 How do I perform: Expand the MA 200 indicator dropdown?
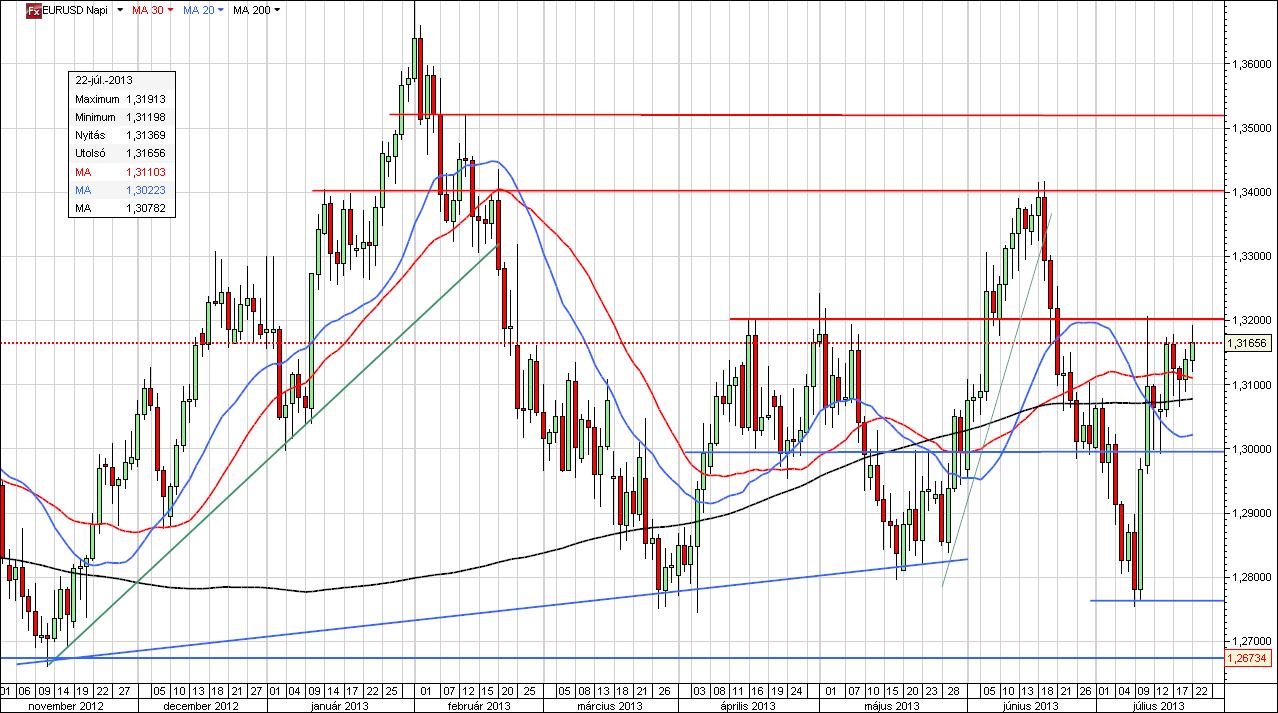[277, 10]
